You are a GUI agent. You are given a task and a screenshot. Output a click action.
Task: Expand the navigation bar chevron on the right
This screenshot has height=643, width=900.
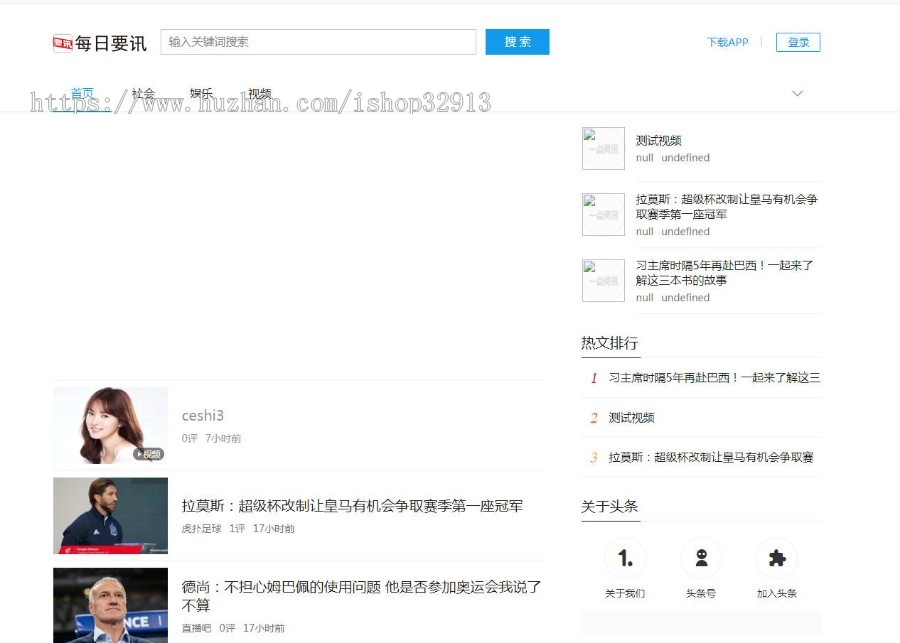pyautogui.click(x=797, y=91)
